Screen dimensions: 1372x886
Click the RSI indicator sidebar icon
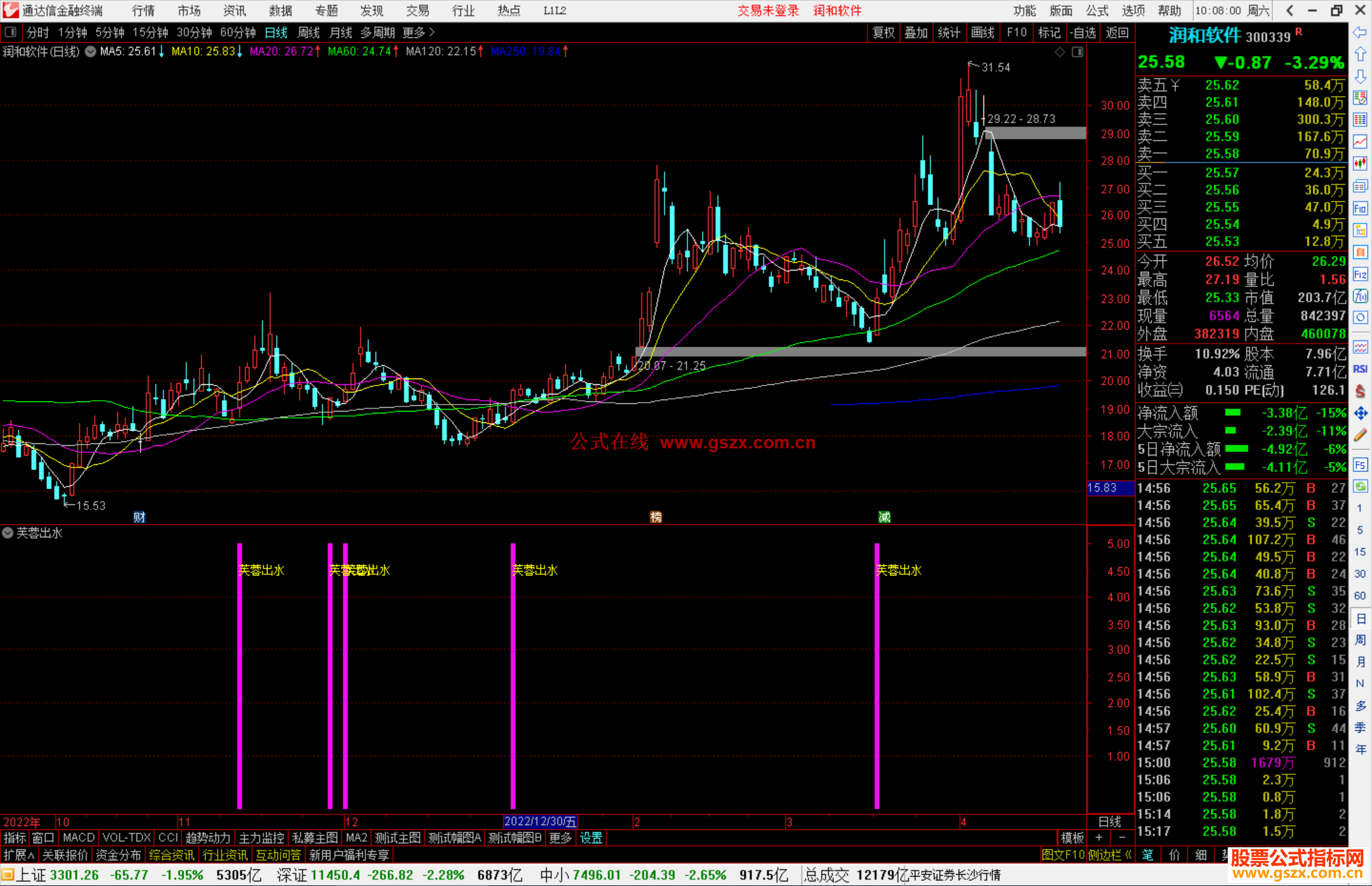[1360, 369]
